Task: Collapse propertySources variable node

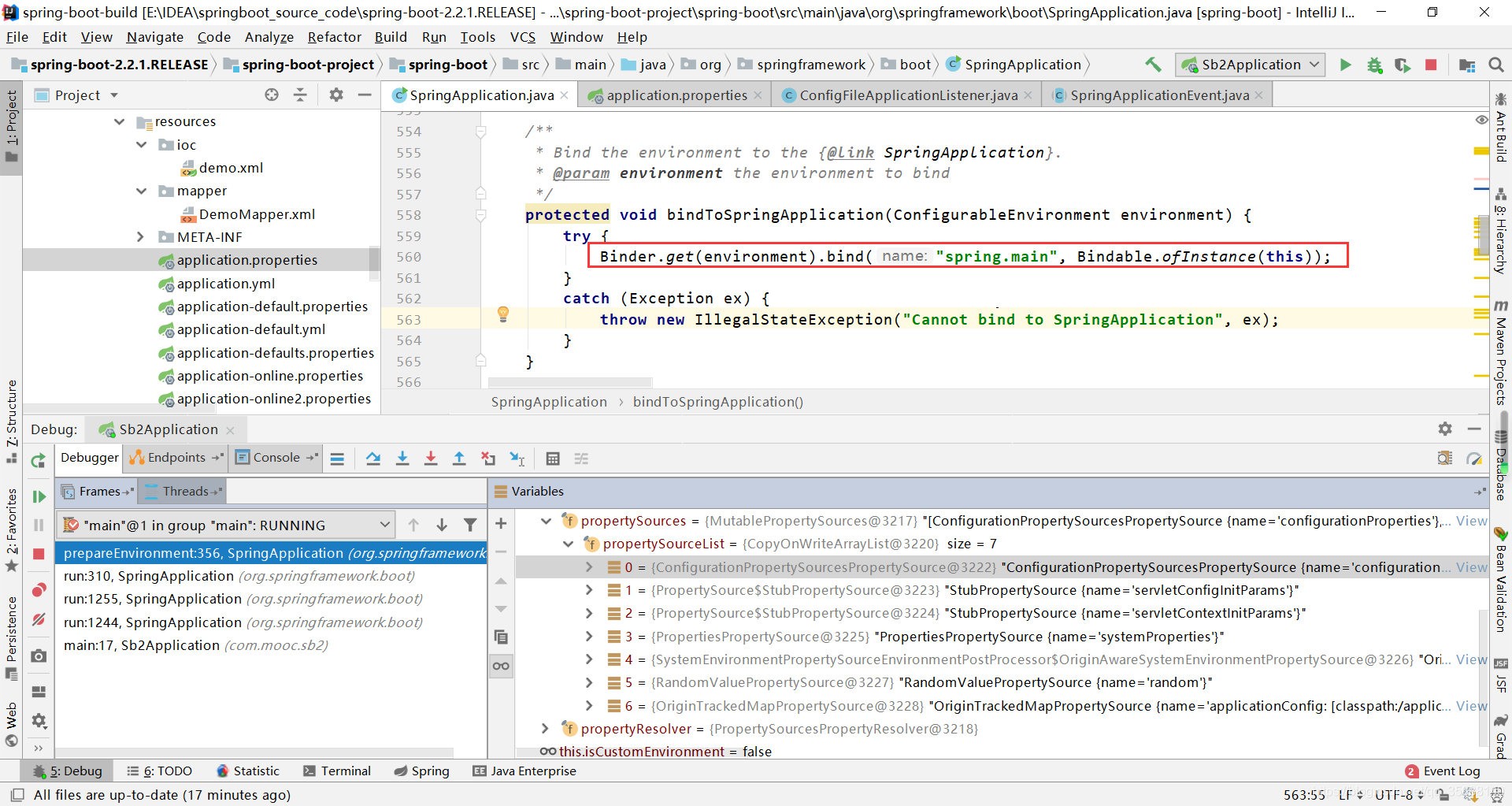Action: coord(546,521)
